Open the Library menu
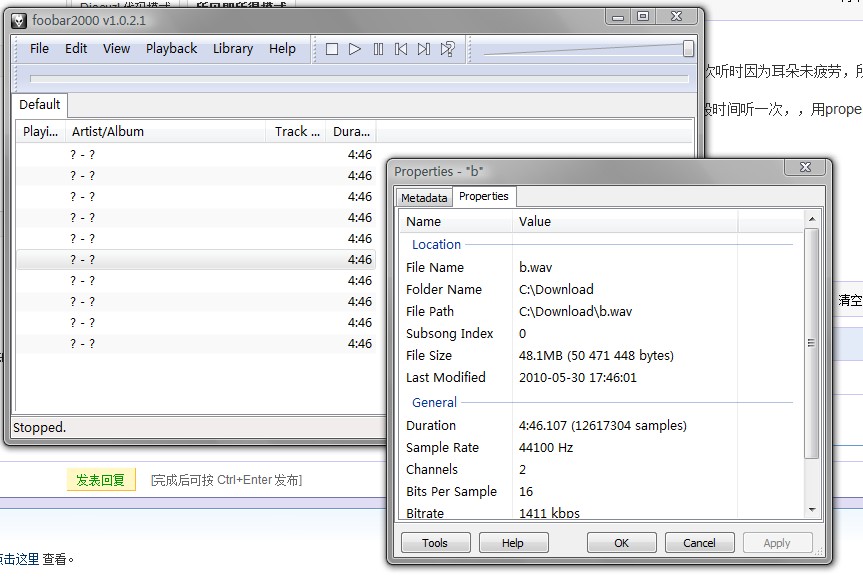 click(x=233, y=48)
